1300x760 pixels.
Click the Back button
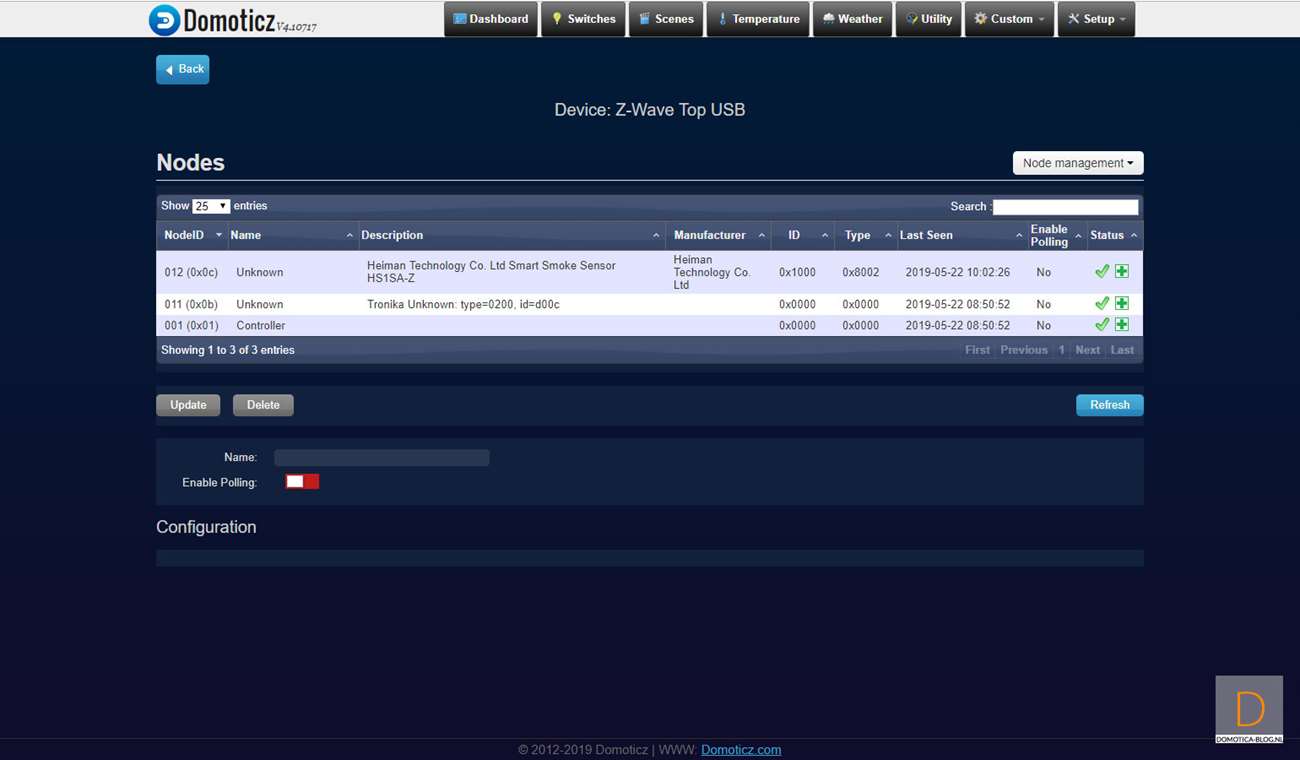[183, 69]
